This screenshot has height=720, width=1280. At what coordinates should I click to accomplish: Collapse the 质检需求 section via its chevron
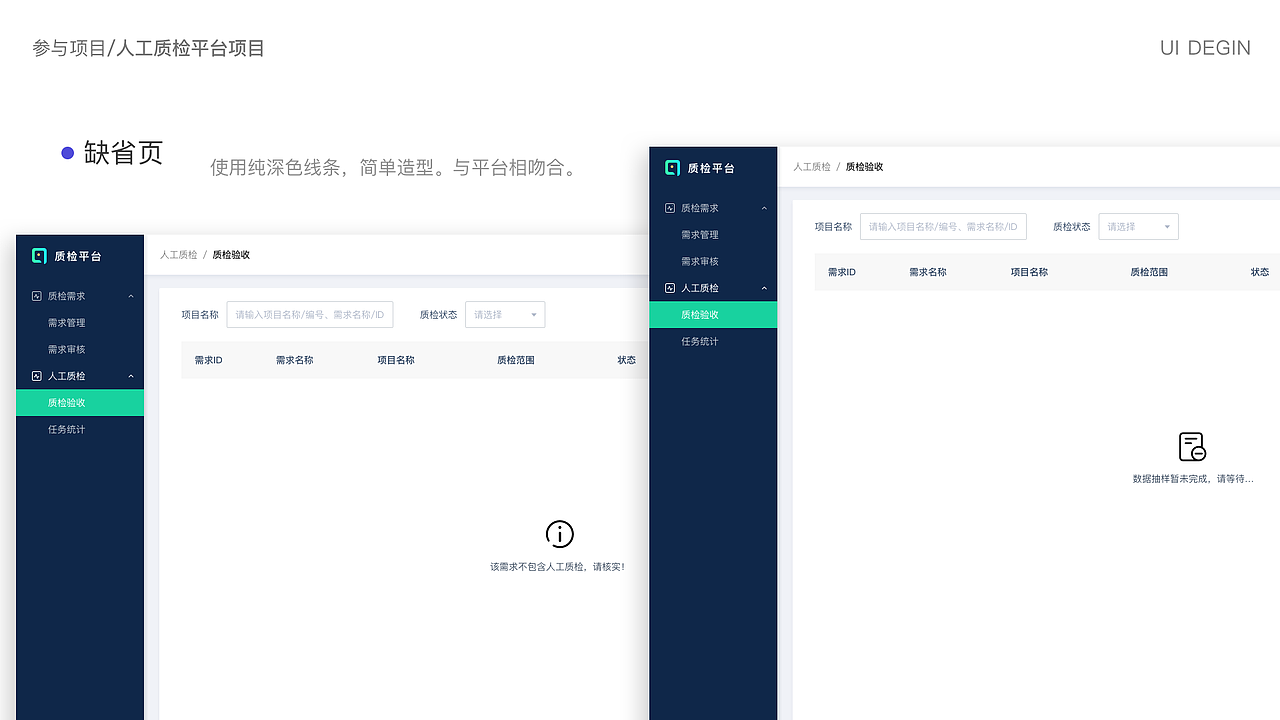130,295
